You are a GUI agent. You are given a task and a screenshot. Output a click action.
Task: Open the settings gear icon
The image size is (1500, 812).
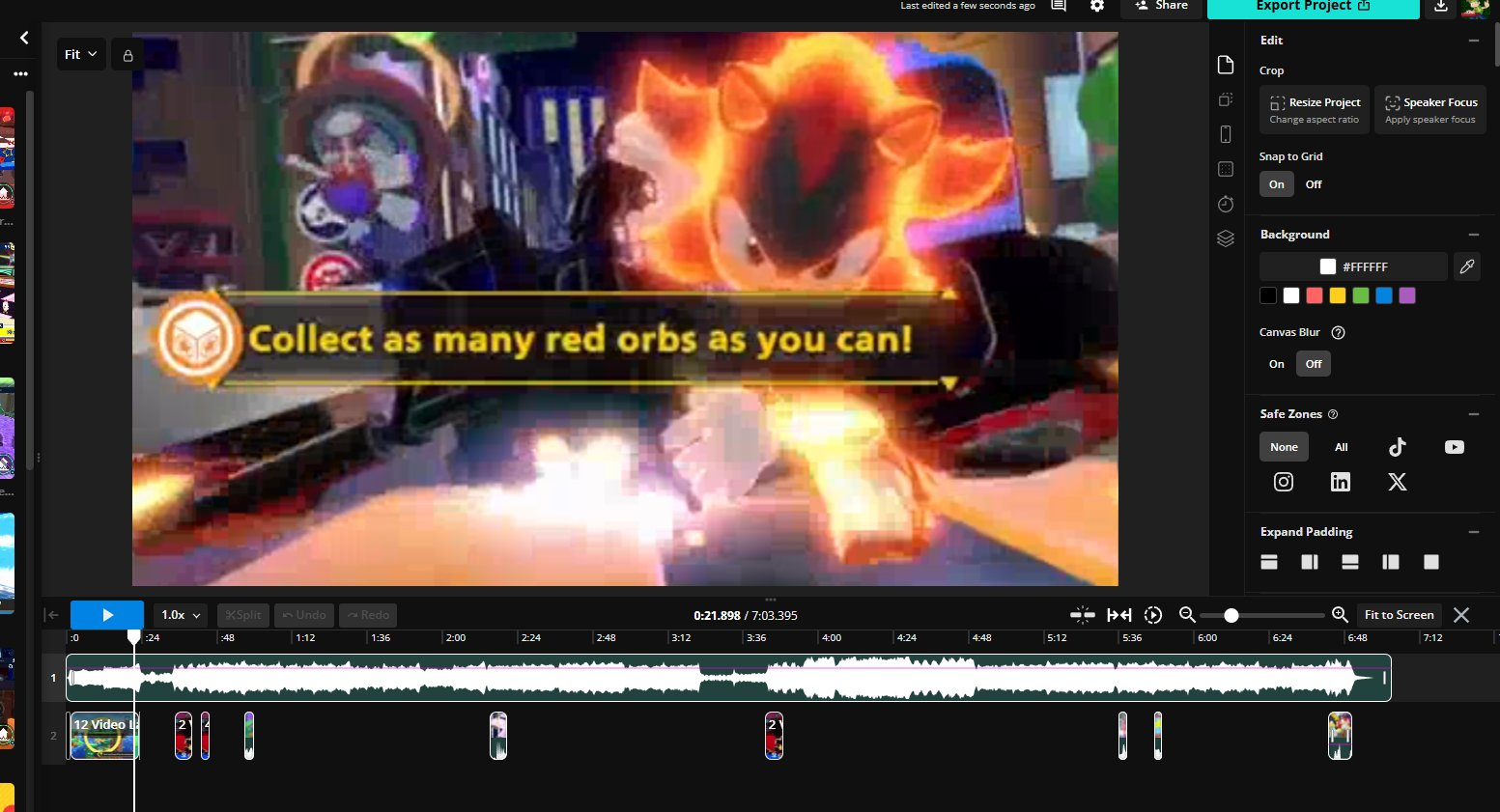pyautogui.click(x=1097, y=6)
